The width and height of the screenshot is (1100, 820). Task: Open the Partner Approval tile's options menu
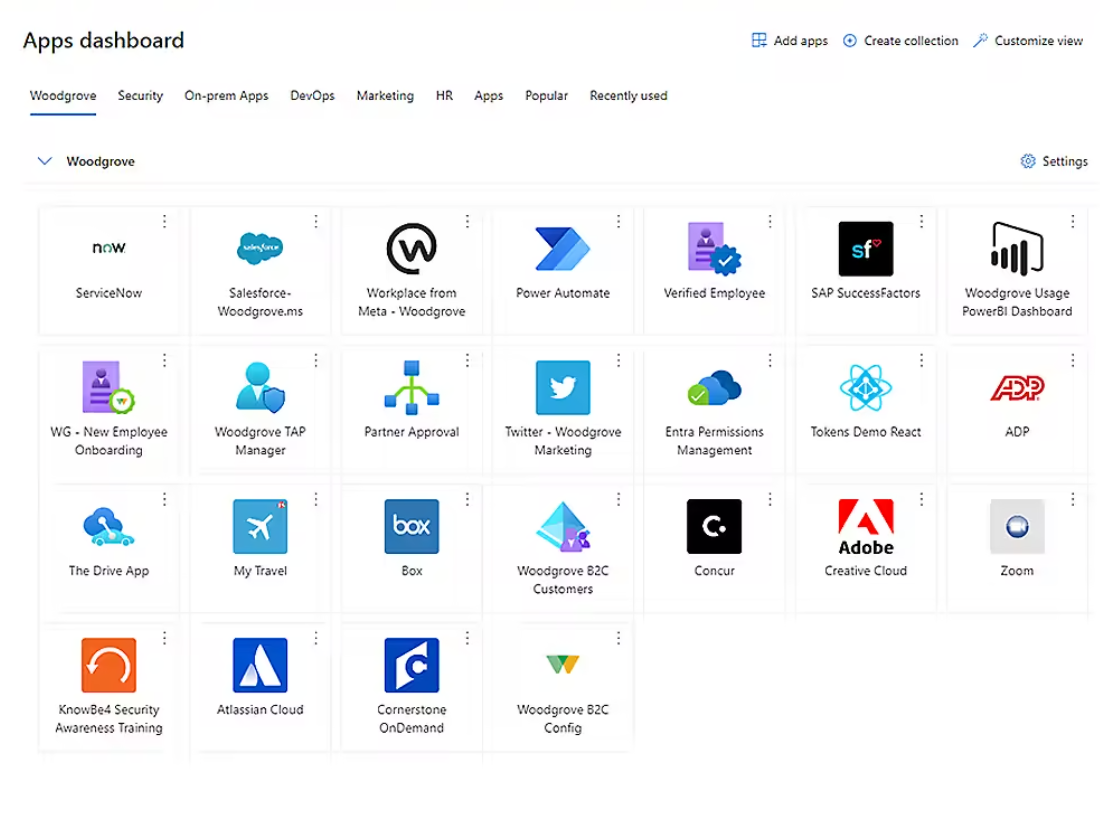pyautogui.click(x=467, y=361)
